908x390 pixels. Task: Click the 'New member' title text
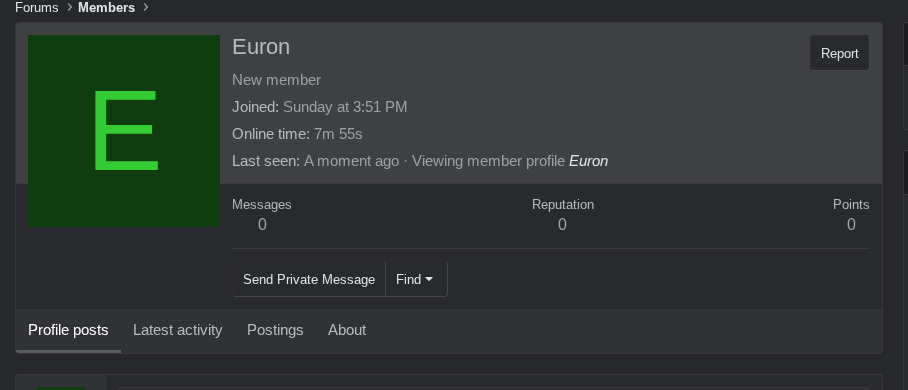pyautogui.click(x=276, y=80)
